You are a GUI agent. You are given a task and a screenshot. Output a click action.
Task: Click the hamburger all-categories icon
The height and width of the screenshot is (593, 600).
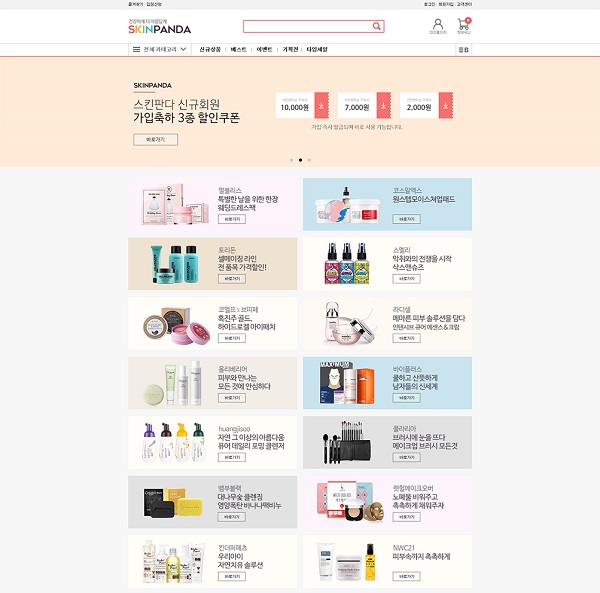(136, 49)
